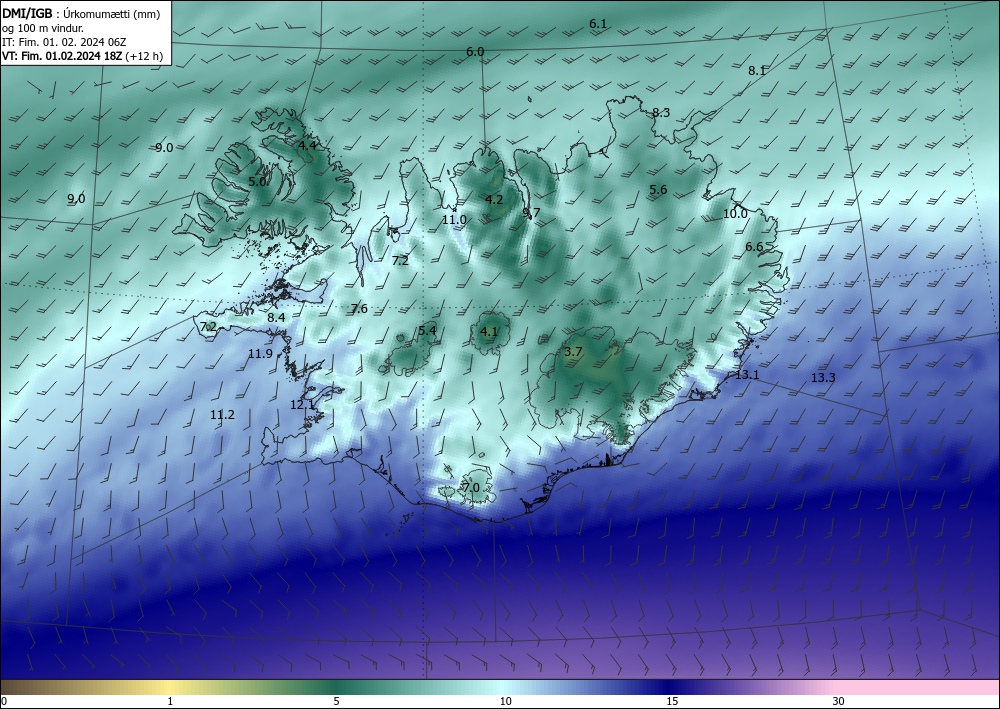Select the 9.7 value label
The height and width of the screenshot is (709, 1000).
click(x=531, y=212)
